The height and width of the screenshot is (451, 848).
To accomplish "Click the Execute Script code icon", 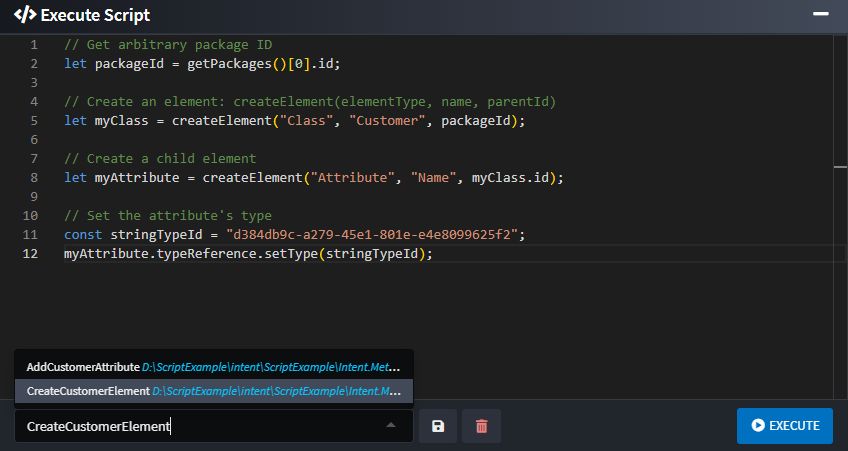I will pyautogui.click(x=25, y=15).
